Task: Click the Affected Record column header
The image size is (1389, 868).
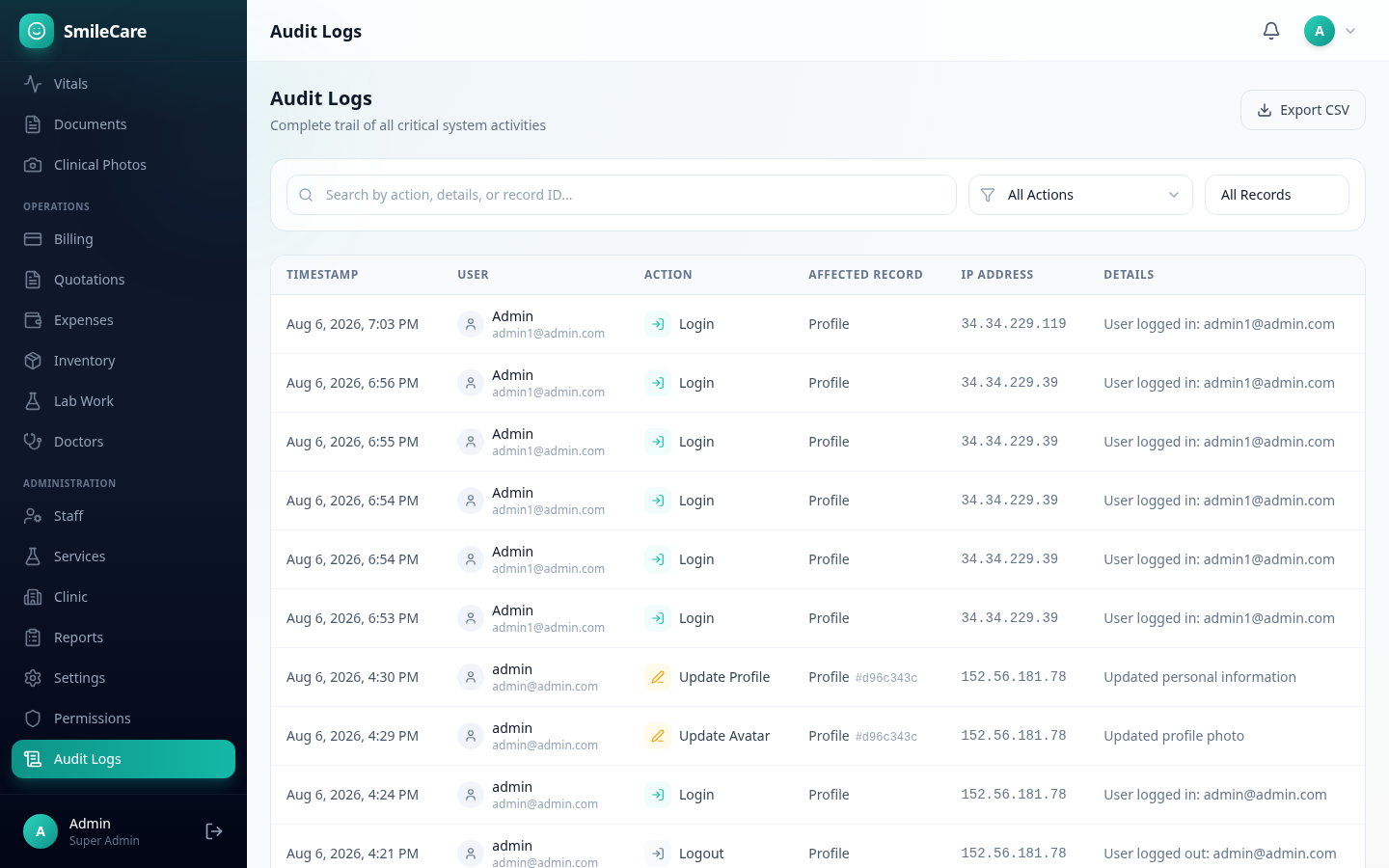Action: click(865, 275)
